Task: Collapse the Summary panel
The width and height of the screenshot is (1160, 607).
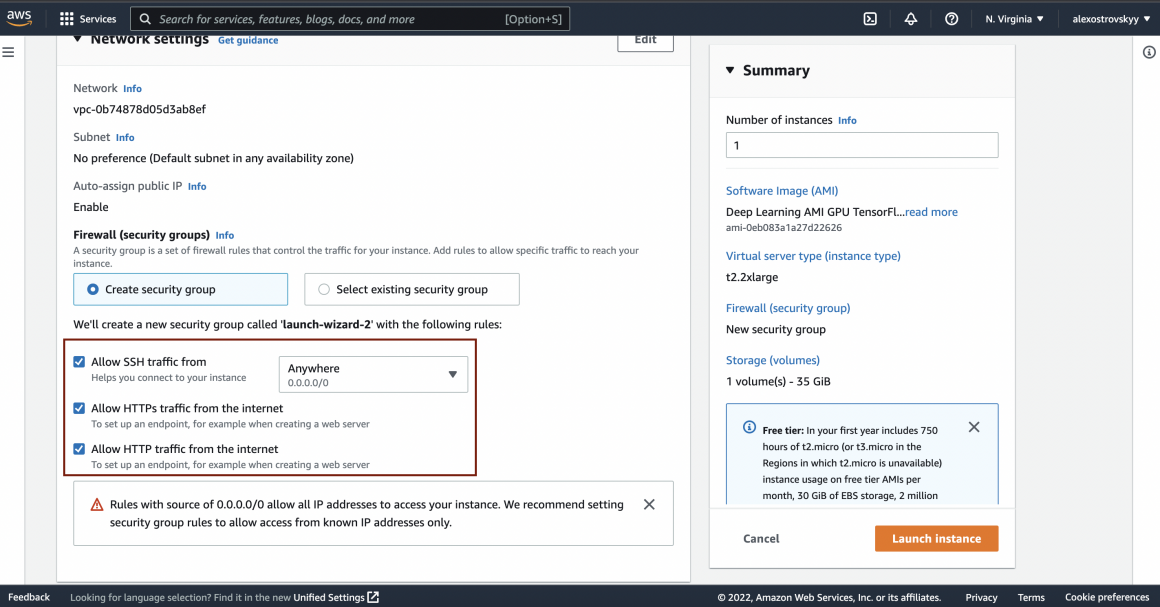Action: click(x=730, y=71)
